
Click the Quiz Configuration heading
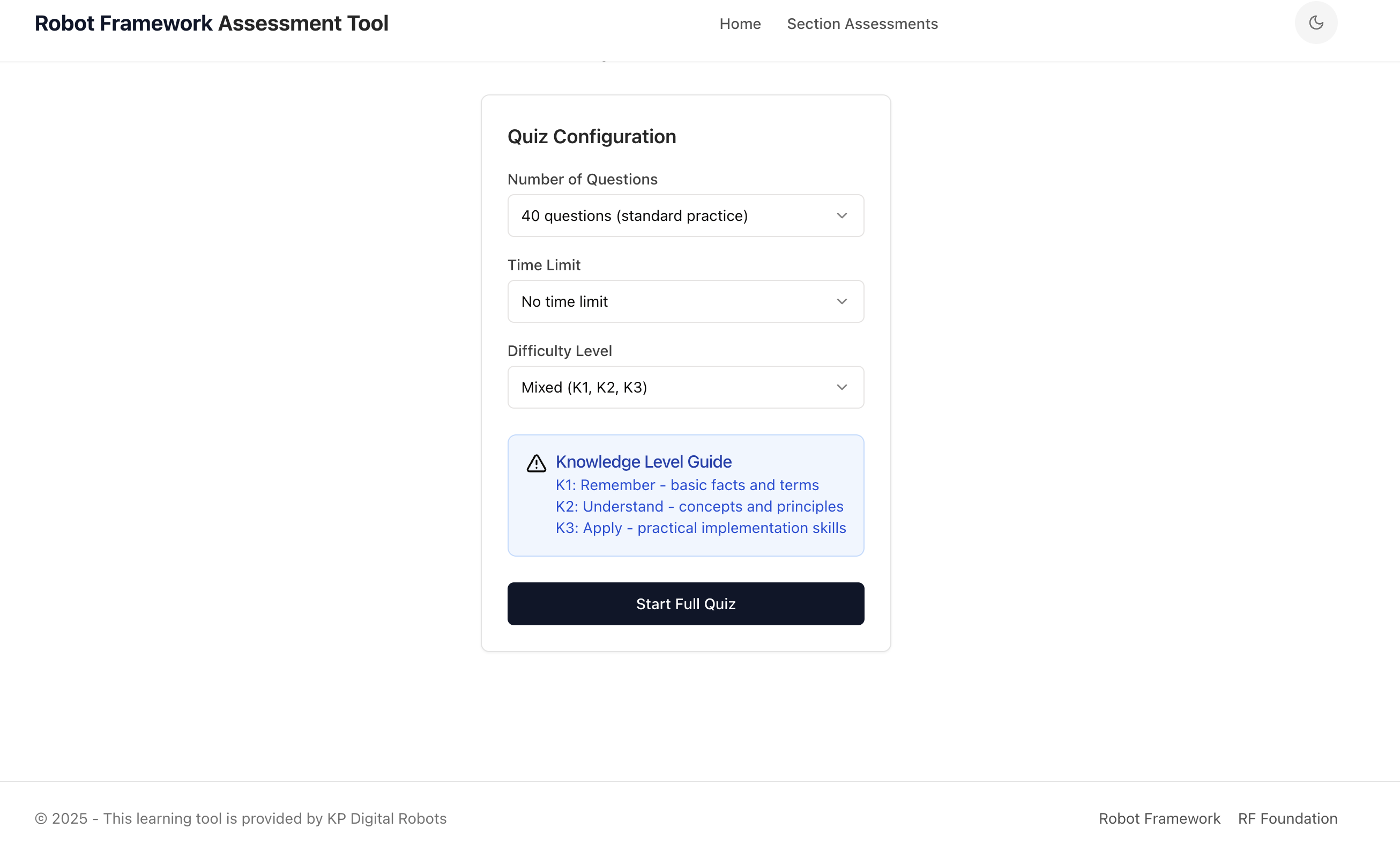pos(592,137)
